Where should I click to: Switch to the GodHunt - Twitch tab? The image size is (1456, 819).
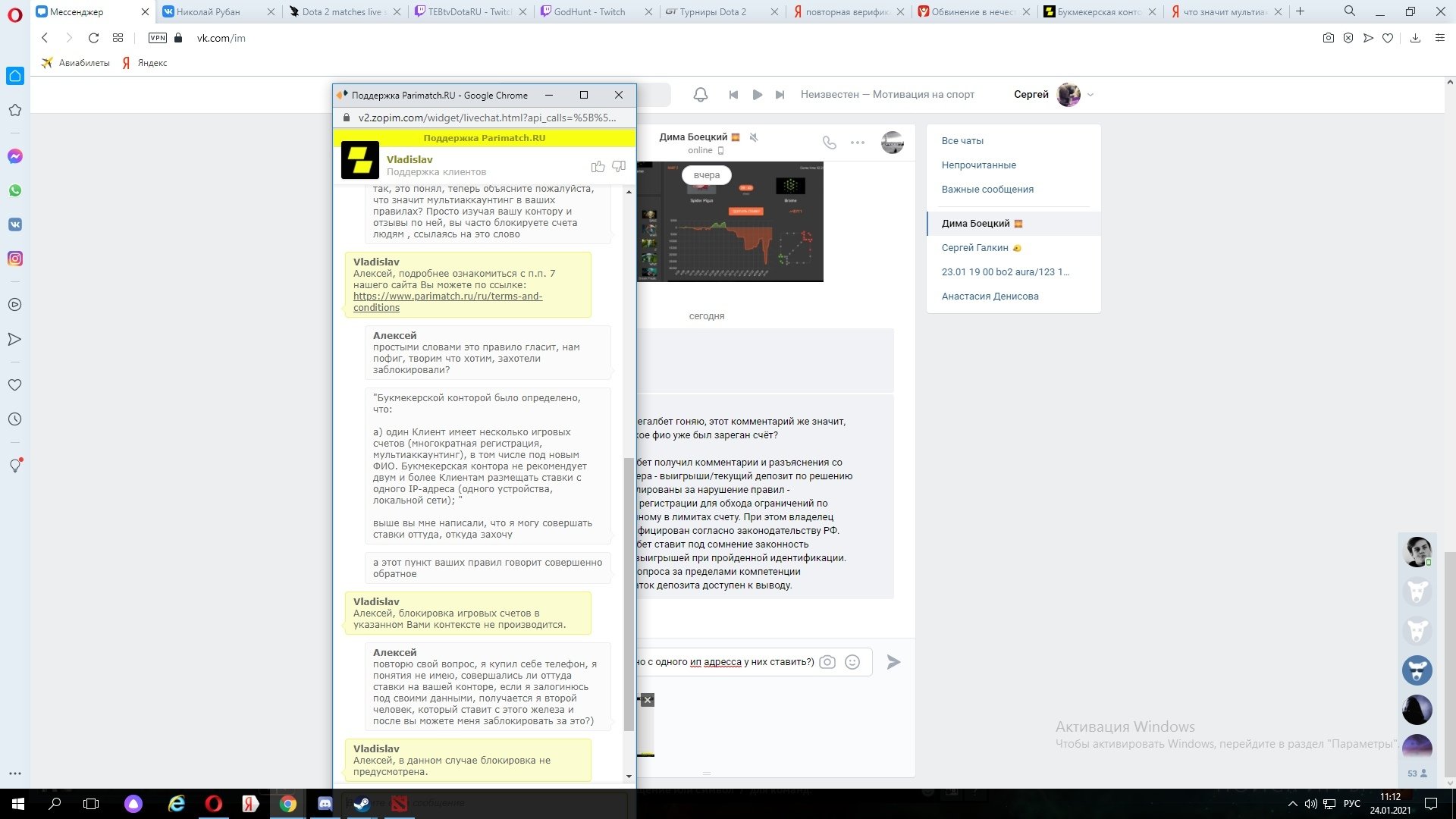click(x=589, y=11)
